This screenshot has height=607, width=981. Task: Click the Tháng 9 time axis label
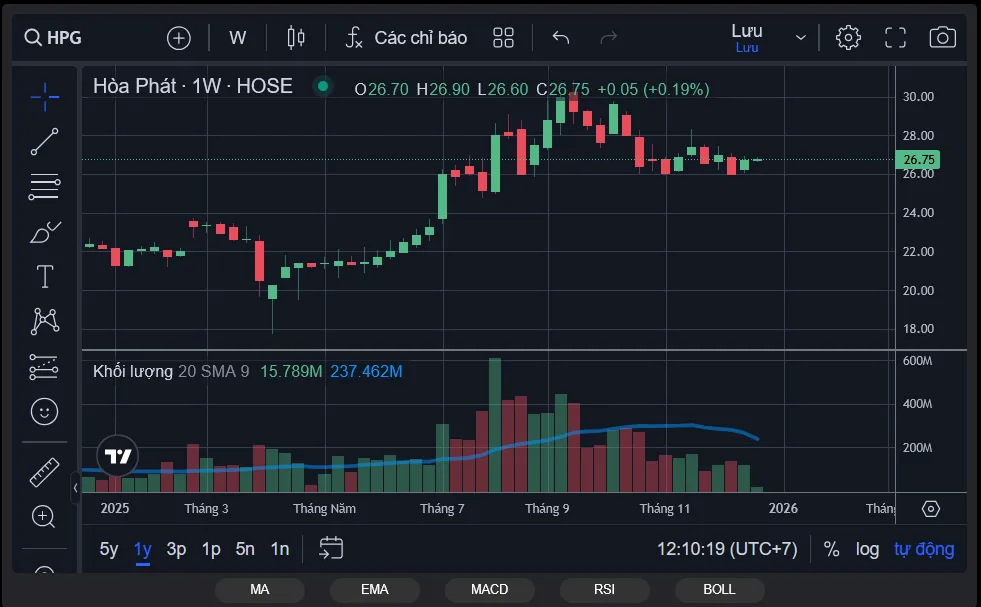pos(547,508)
